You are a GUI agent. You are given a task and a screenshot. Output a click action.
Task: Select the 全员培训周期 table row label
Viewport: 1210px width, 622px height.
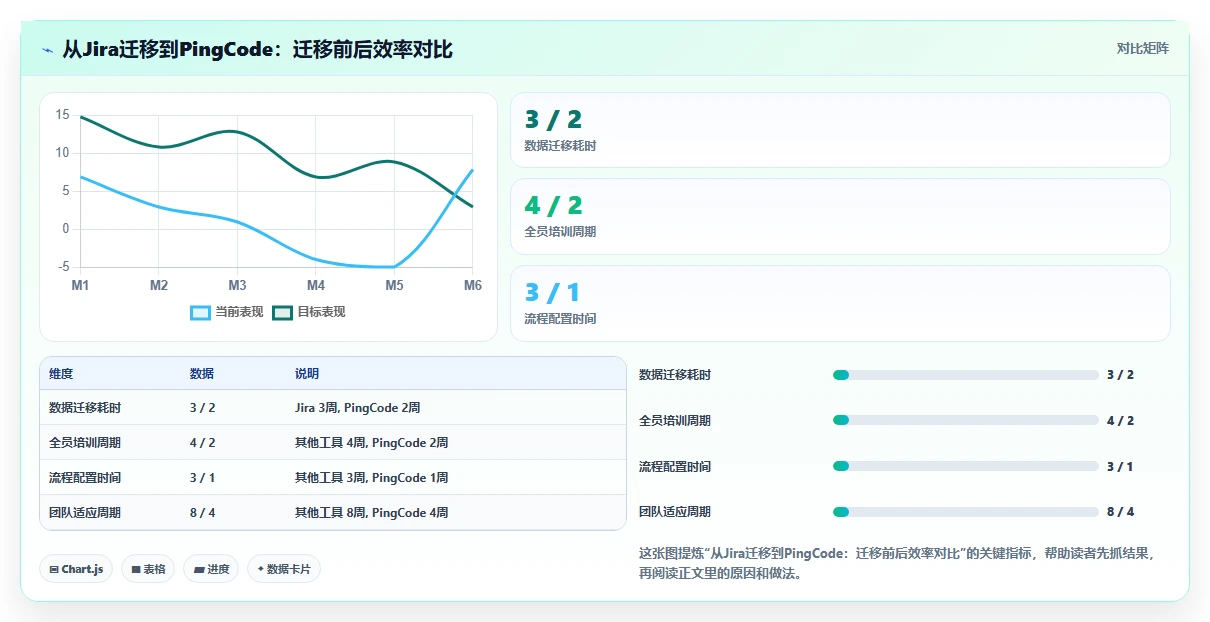(x=85, y=443)
